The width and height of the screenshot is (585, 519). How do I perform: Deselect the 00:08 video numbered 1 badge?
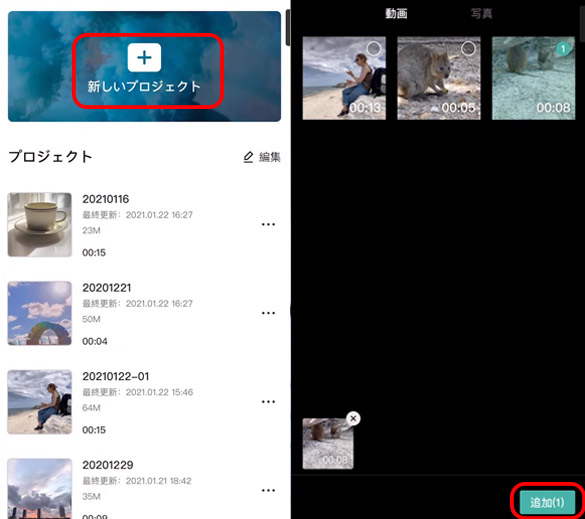pos(563,48)
